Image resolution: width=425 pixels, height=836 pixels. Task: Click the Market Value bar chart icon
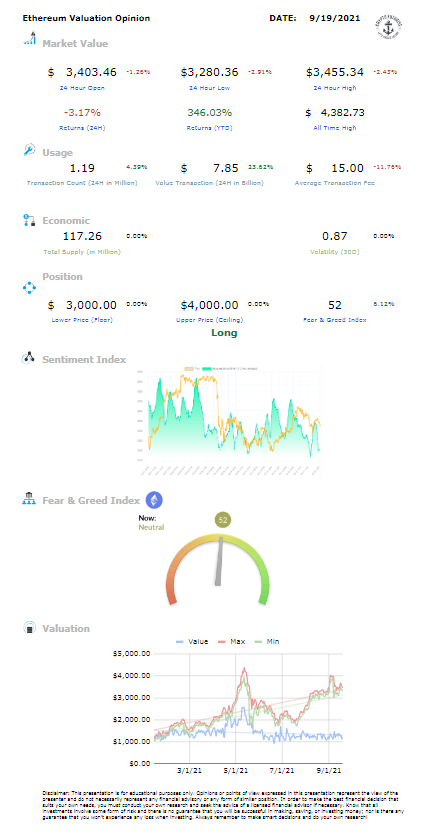(29, 38)
